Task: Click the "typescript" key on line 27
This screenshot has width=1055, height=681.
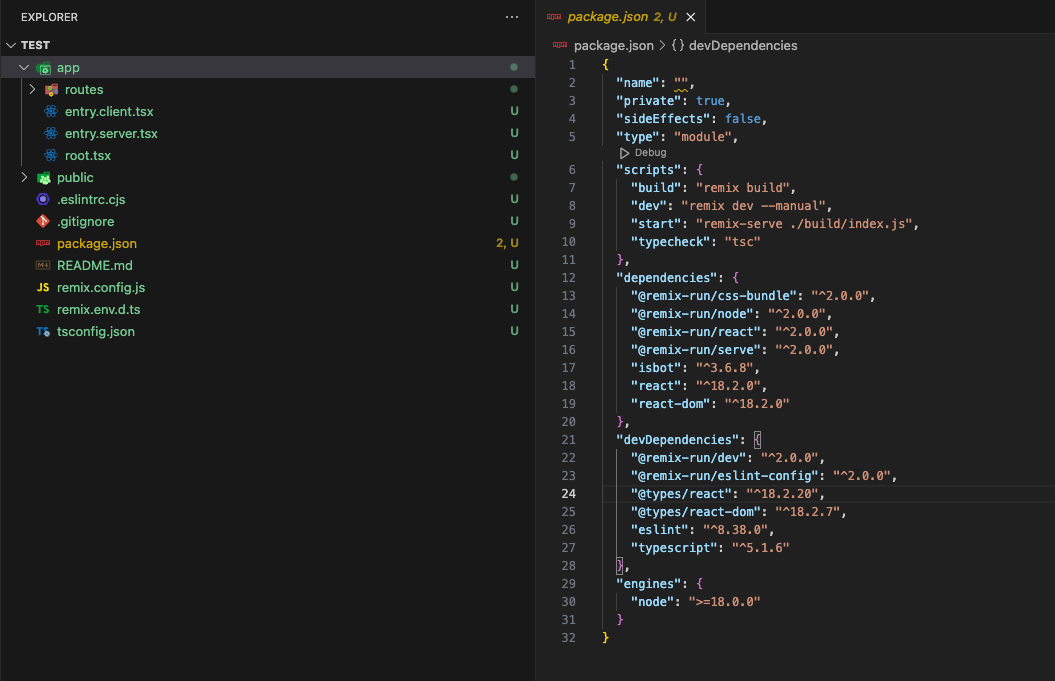Action: pyautogui.click(x=674, y=548)
